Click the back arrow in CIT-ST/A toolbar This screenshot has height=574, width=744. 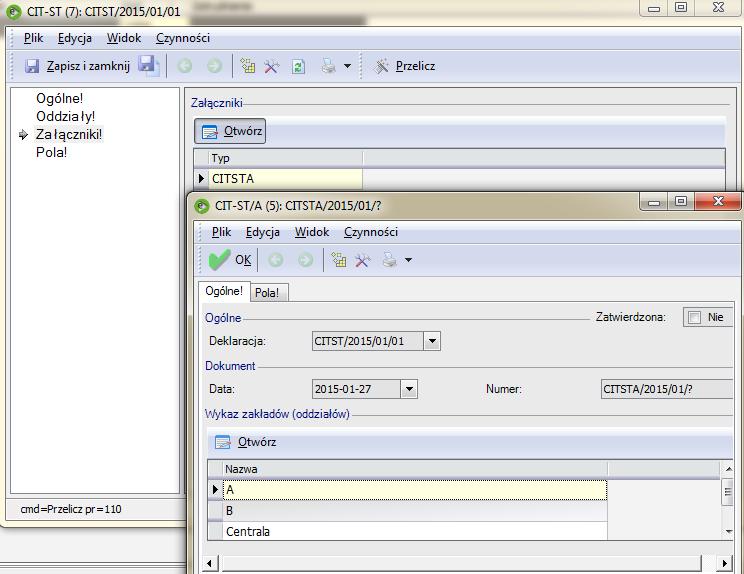click(276, 260)
